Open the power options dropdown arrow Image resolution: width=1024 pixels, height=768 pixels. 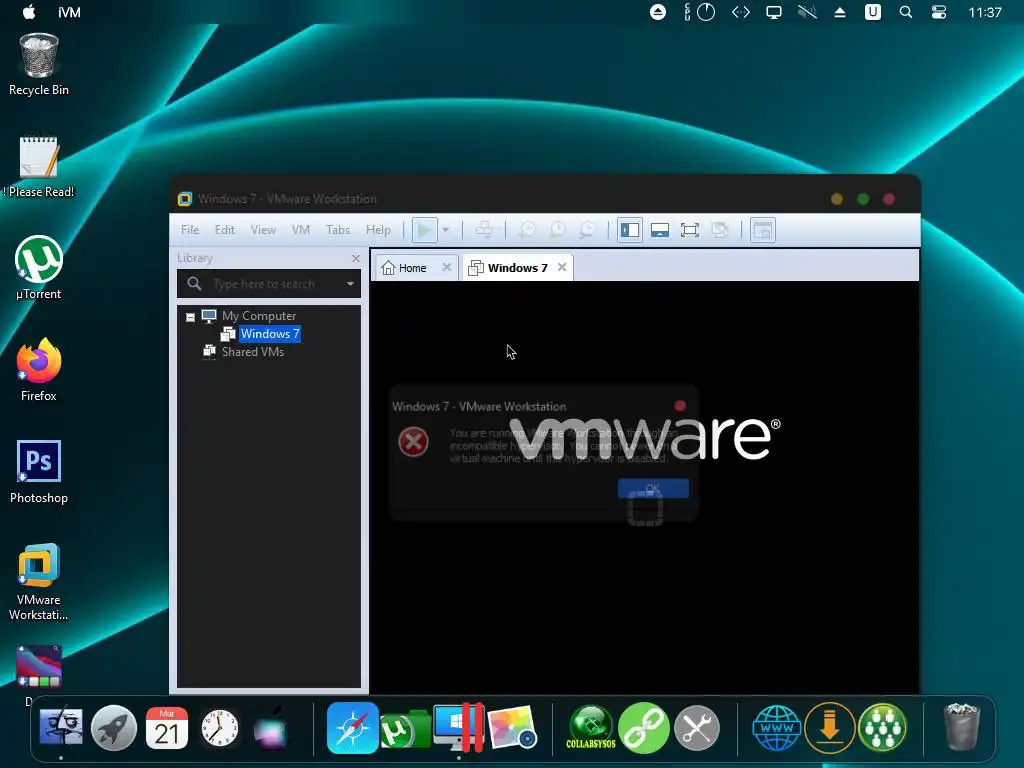pos(445,230)
